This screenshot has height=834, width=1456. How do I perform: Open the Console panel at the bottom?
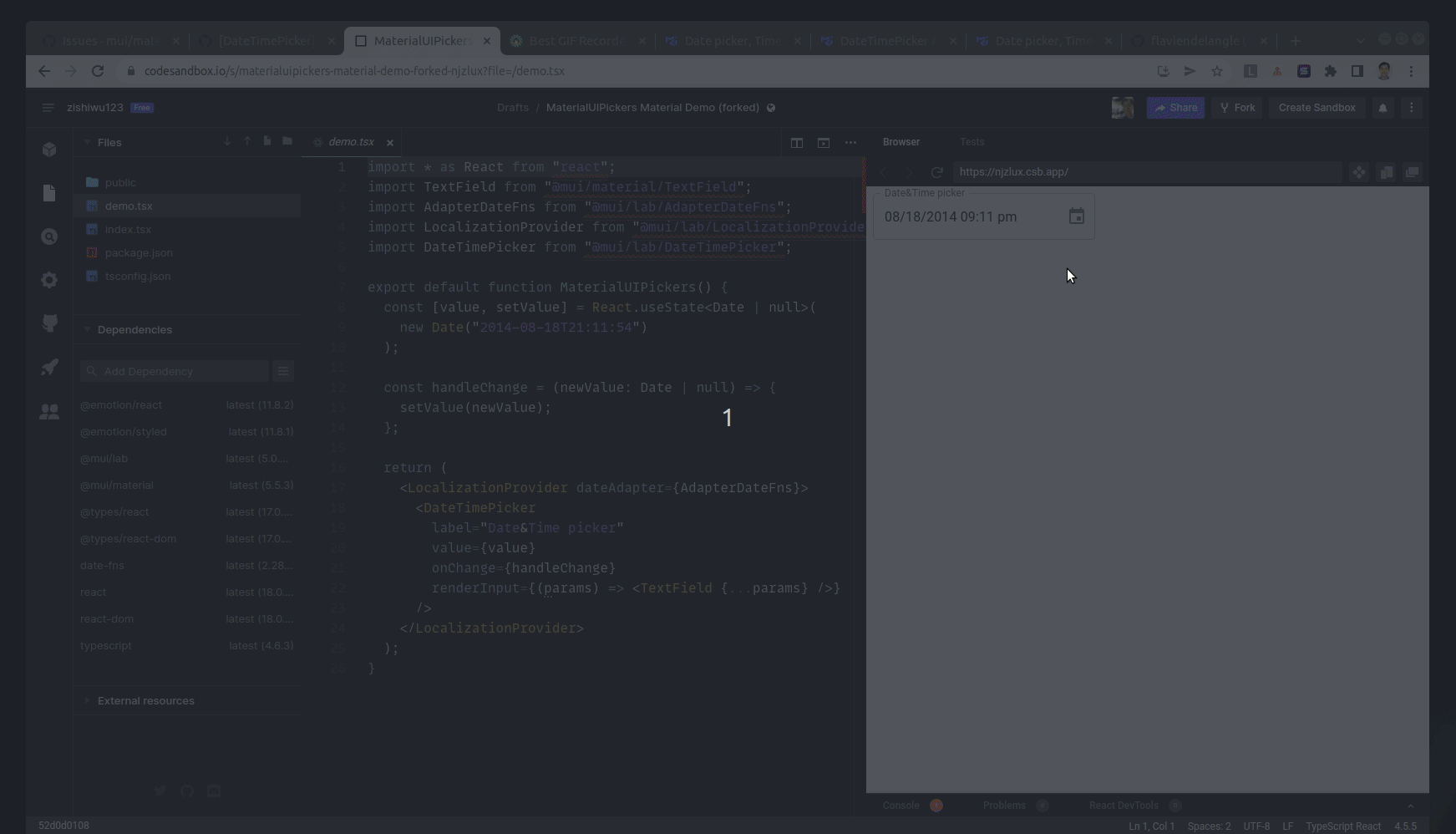pyautogui.click(x=900, y=806)
